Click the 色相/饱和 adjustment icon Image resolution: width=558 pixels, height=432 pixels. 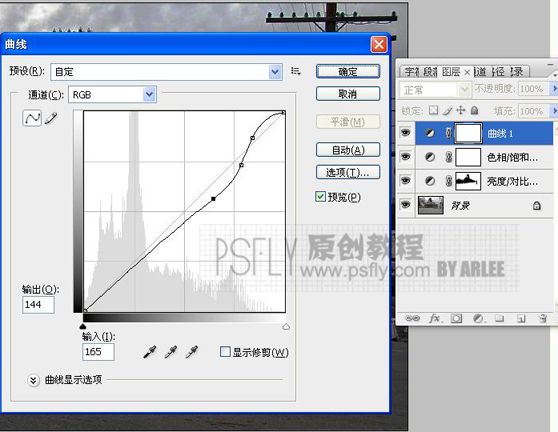coord(430,157)
